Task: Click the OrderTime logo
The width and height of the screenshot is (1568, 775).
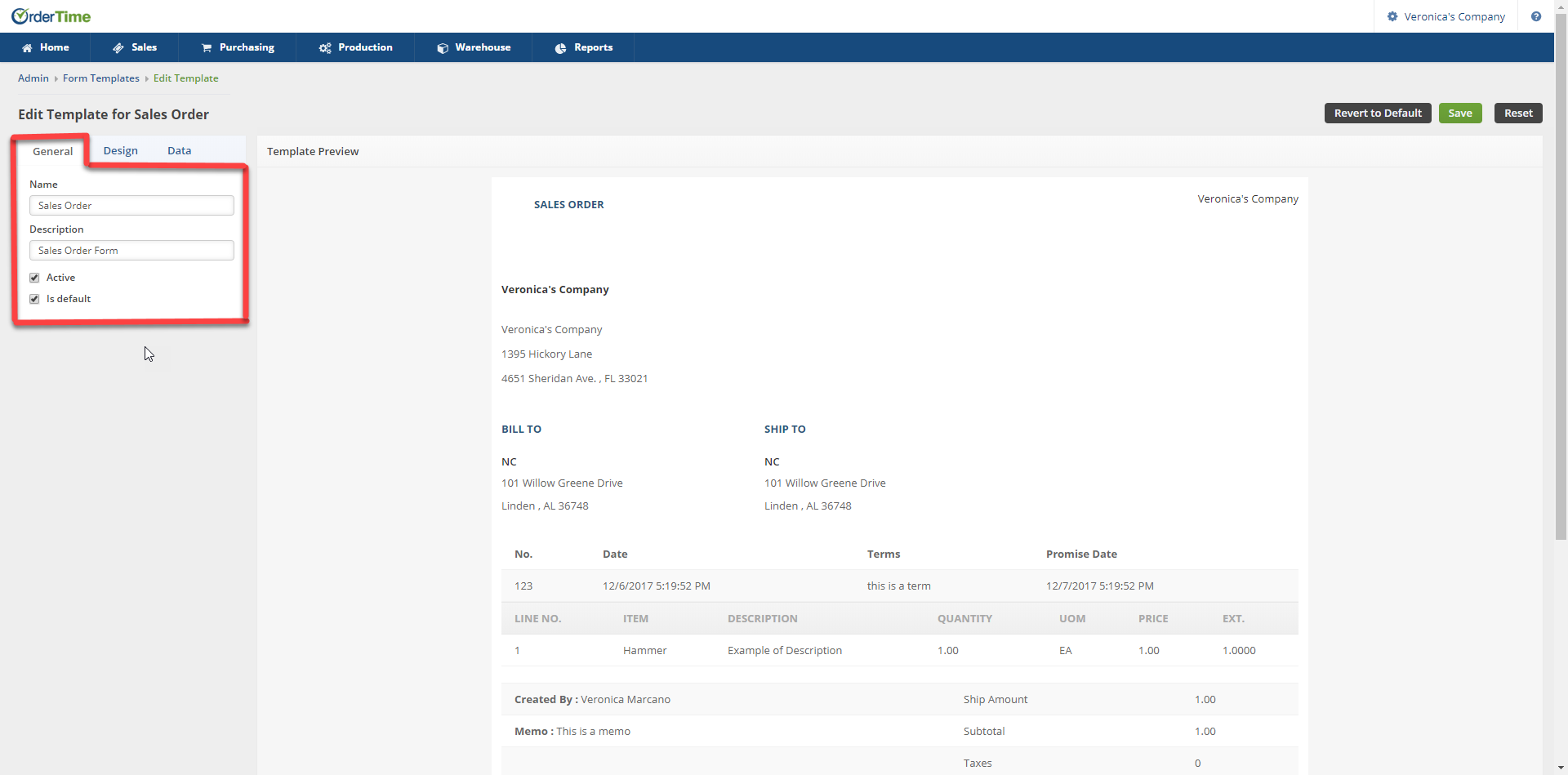Action: 51,16
